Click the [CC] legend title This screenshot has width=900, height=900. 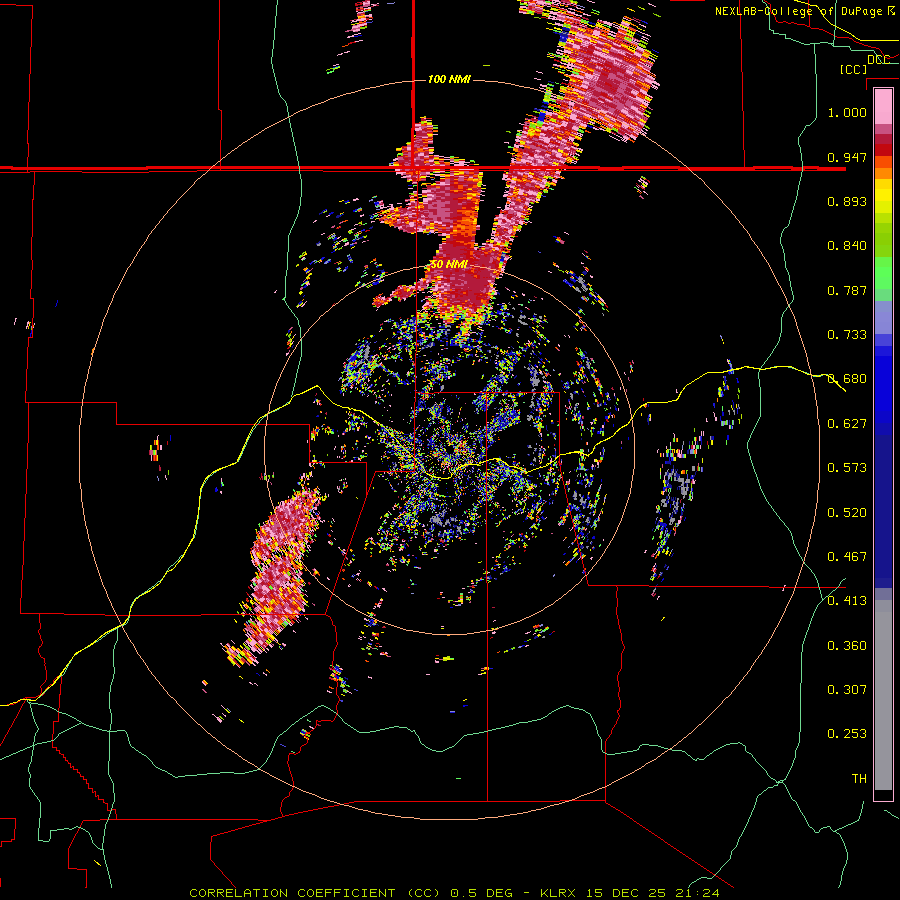pyautogui.click(x=854, y=69)
